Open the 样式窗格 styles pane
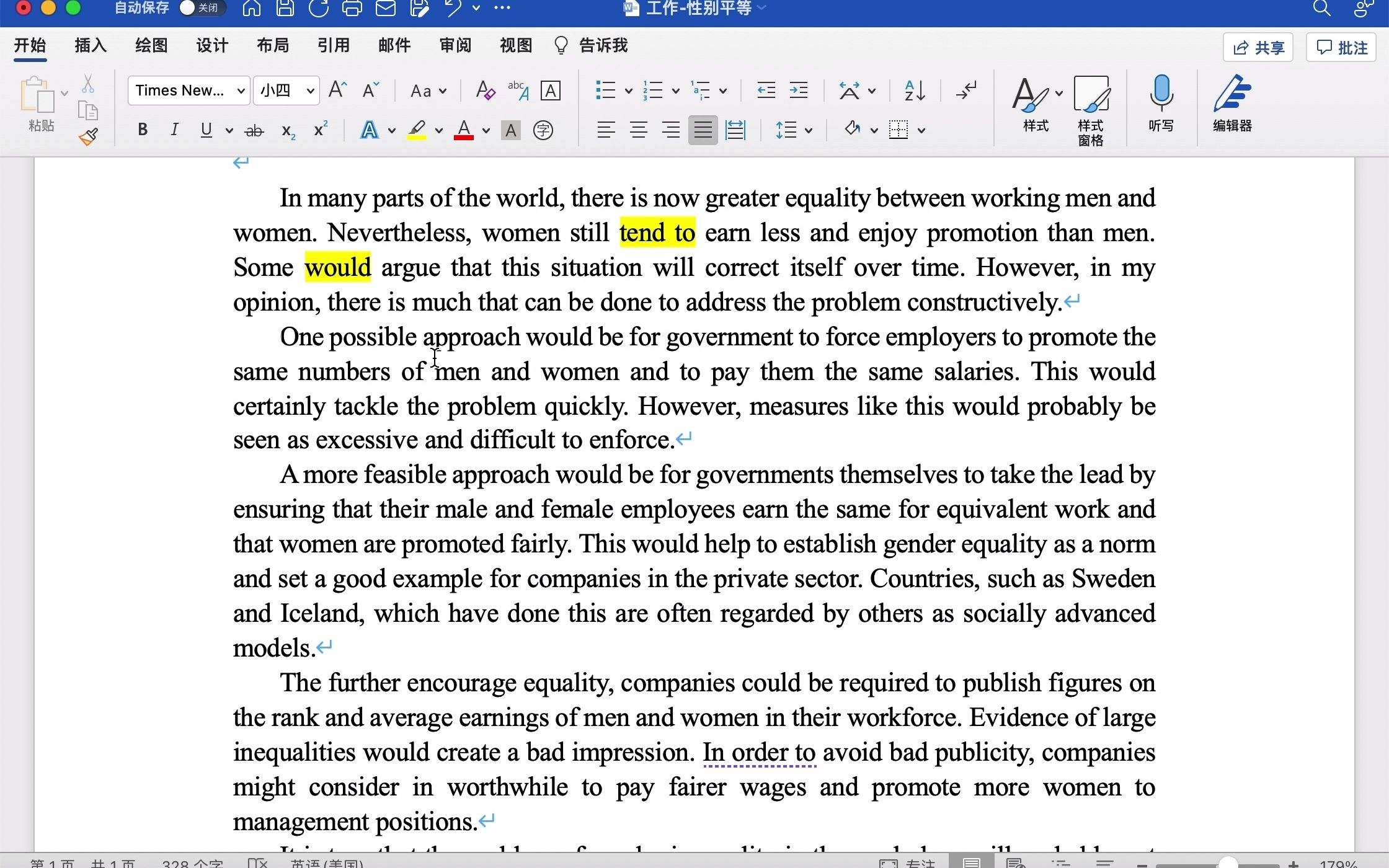 point(1091,112)
